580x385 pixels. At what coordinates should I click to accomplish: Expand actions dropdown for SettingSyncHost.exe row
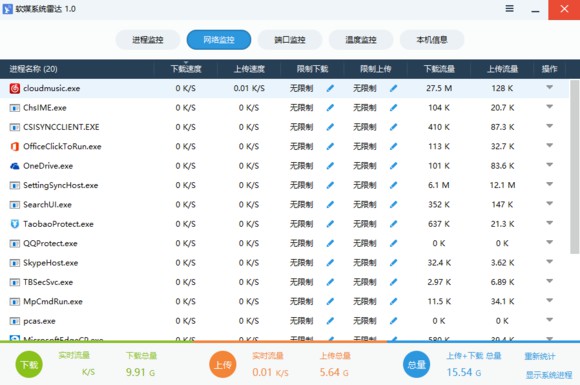coord(550,184)
